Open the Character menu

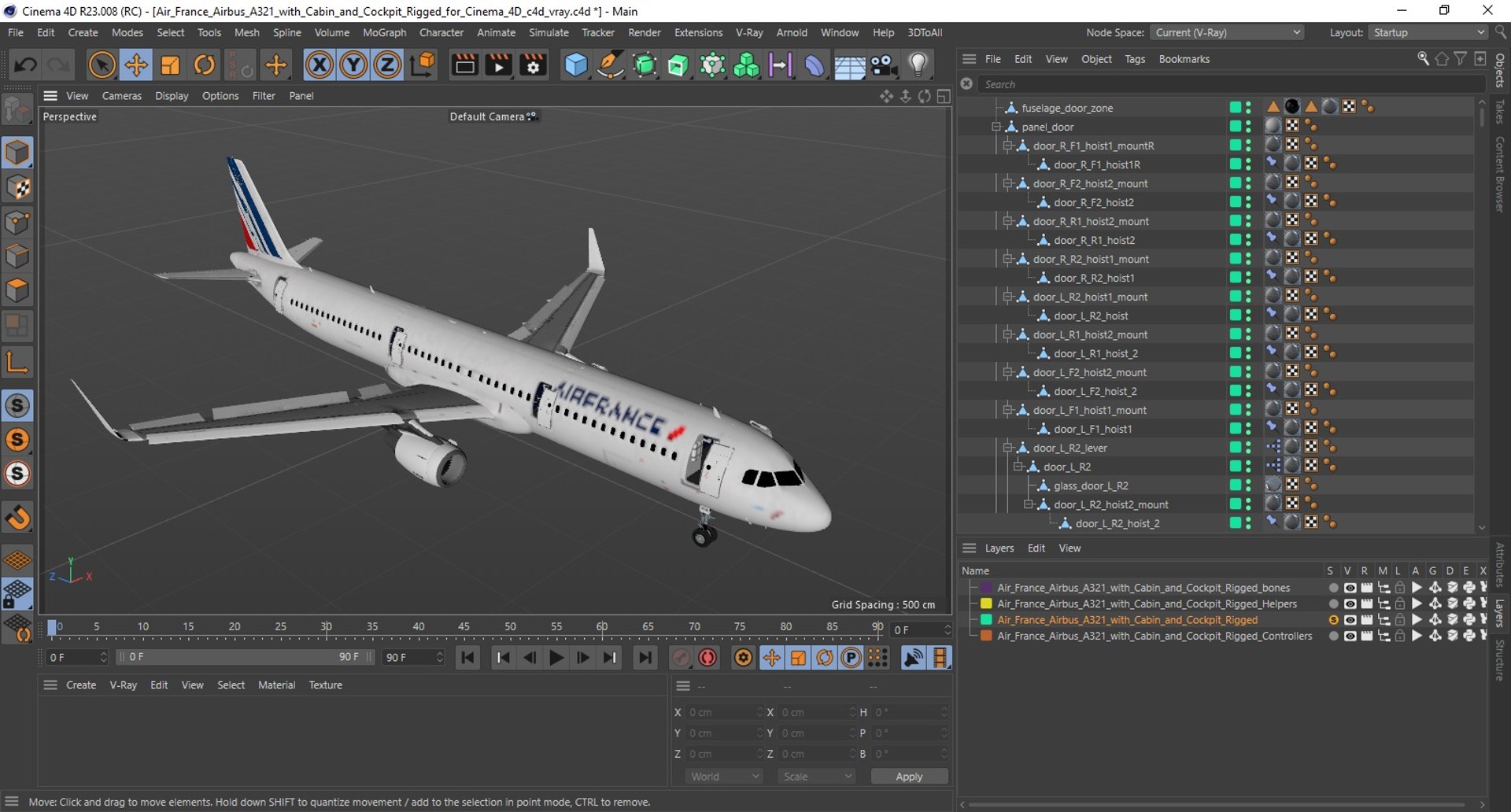tap(441, 32)
